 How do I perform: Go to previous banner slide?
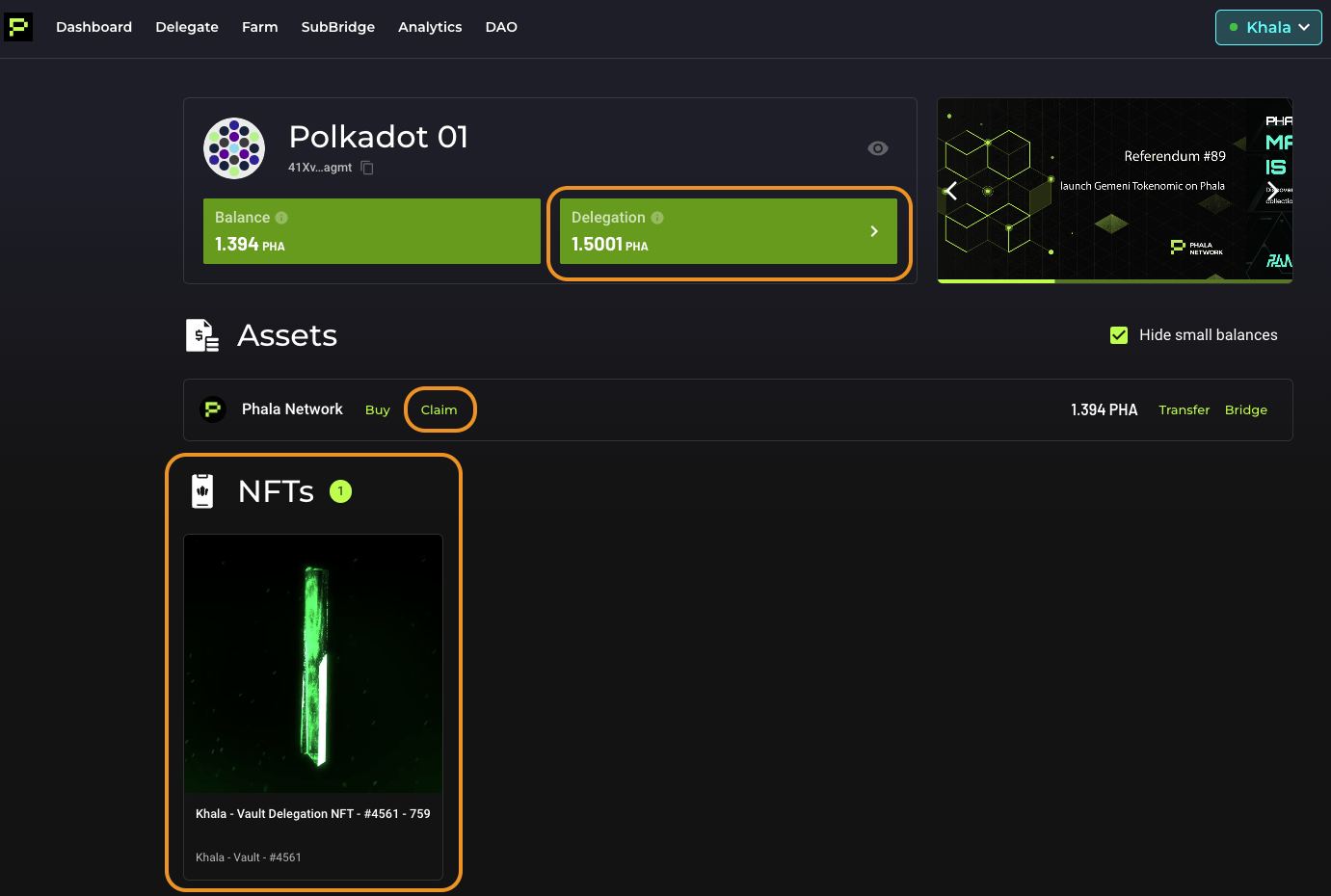point(951,190)
